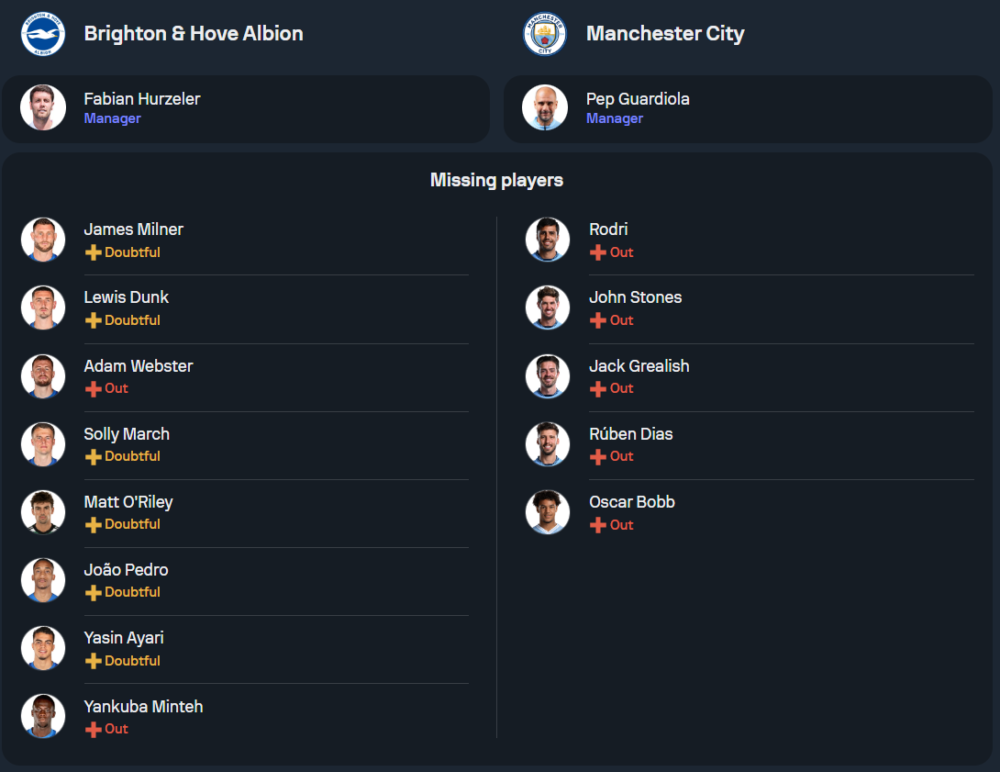
Task: Select the Jack Grealish player name
Action: point(639,366)
